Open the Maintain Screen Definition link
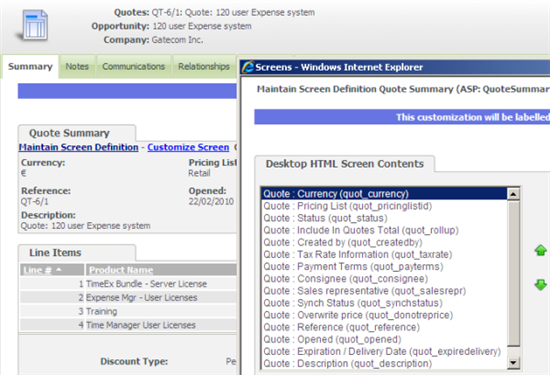 coord(79,147)
